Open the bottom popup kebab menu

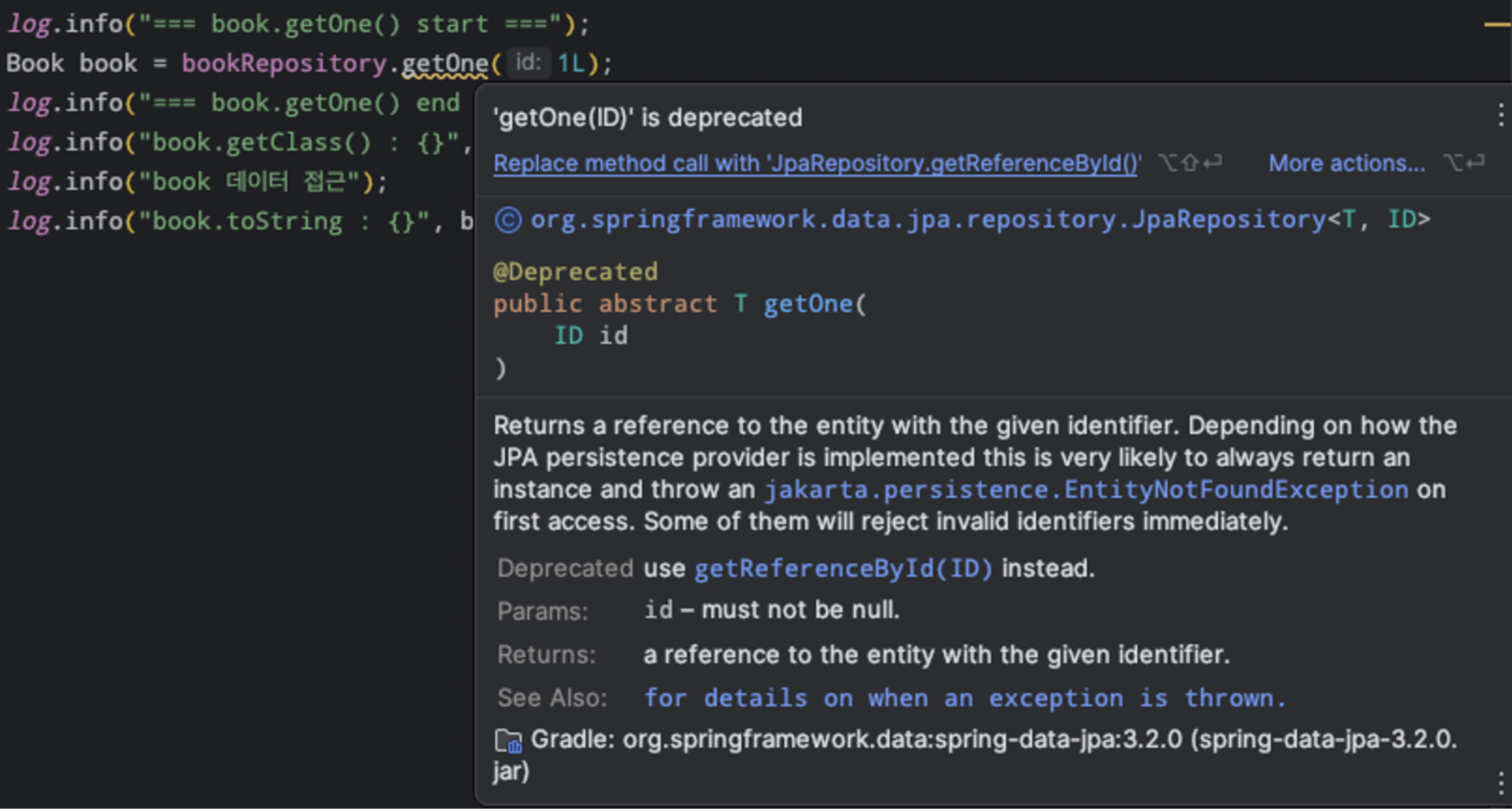click(1500, 783)
